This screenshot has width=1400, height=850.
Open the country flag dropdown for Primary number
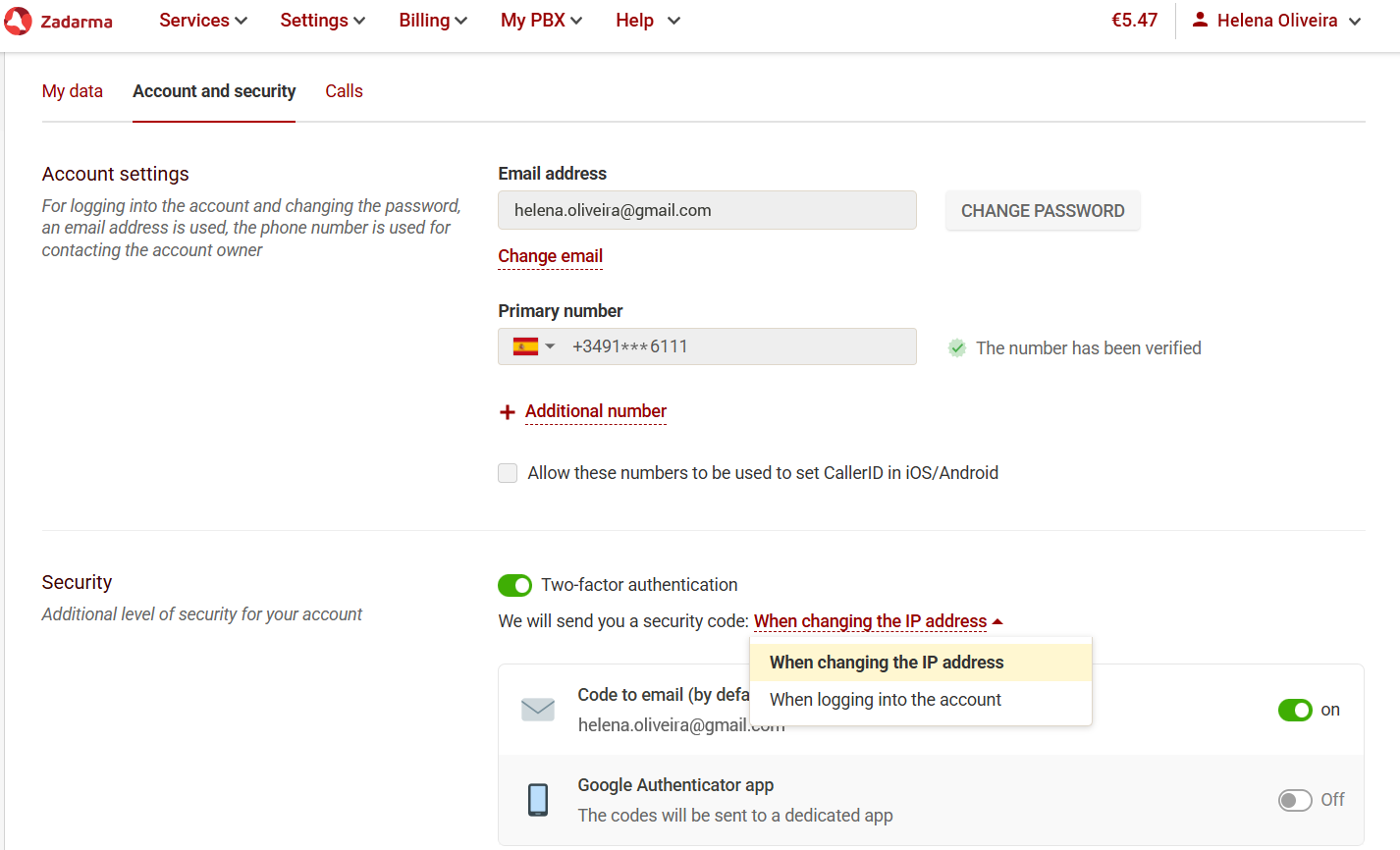pyautogui.click(x=550, y=345)
